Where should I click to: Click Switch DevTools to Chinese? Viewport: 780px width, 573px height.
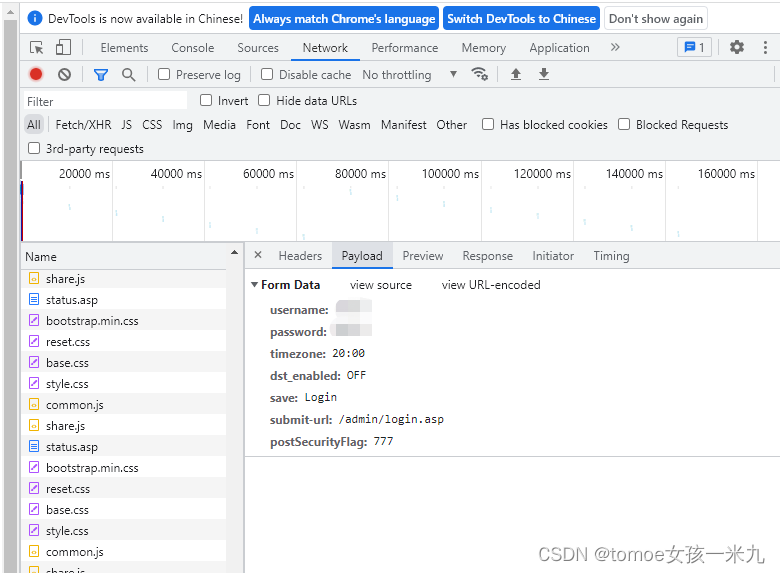click(x=521, y=18)
